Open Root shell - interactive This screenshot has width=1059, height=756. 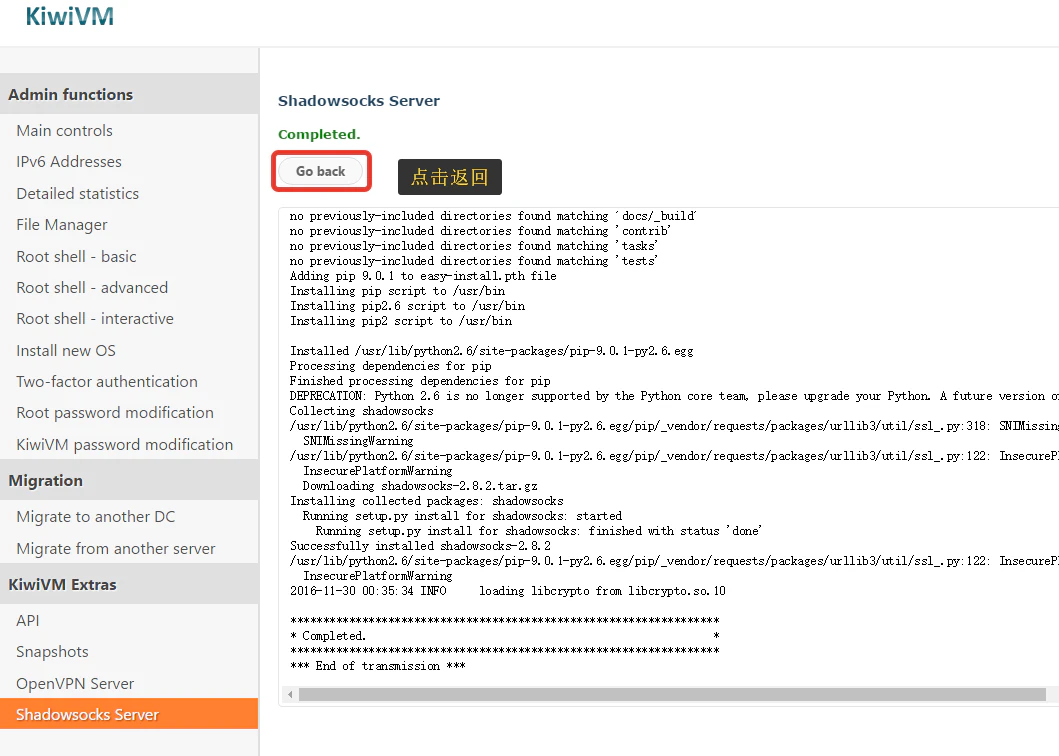pyautogui.click(x=95, y=319)
